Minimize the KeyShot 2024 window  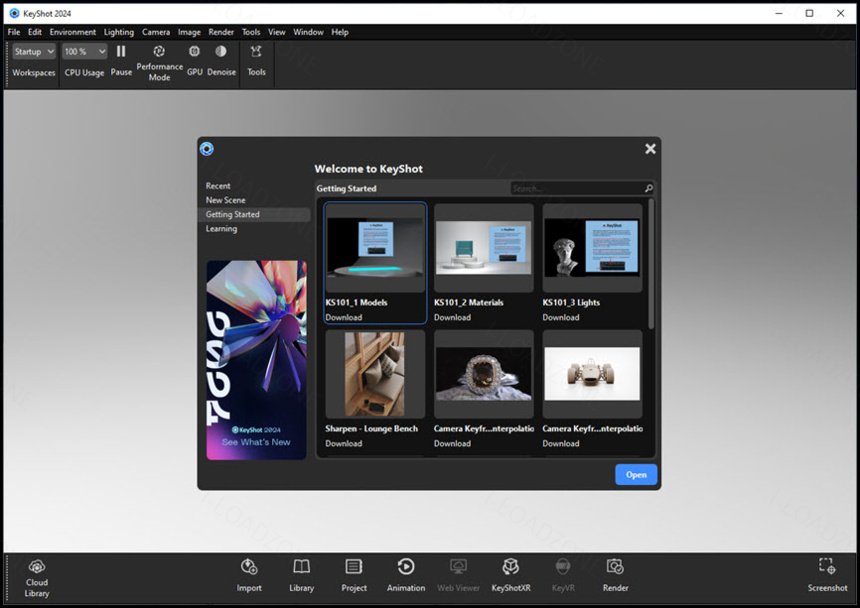[x=779, y=13]
